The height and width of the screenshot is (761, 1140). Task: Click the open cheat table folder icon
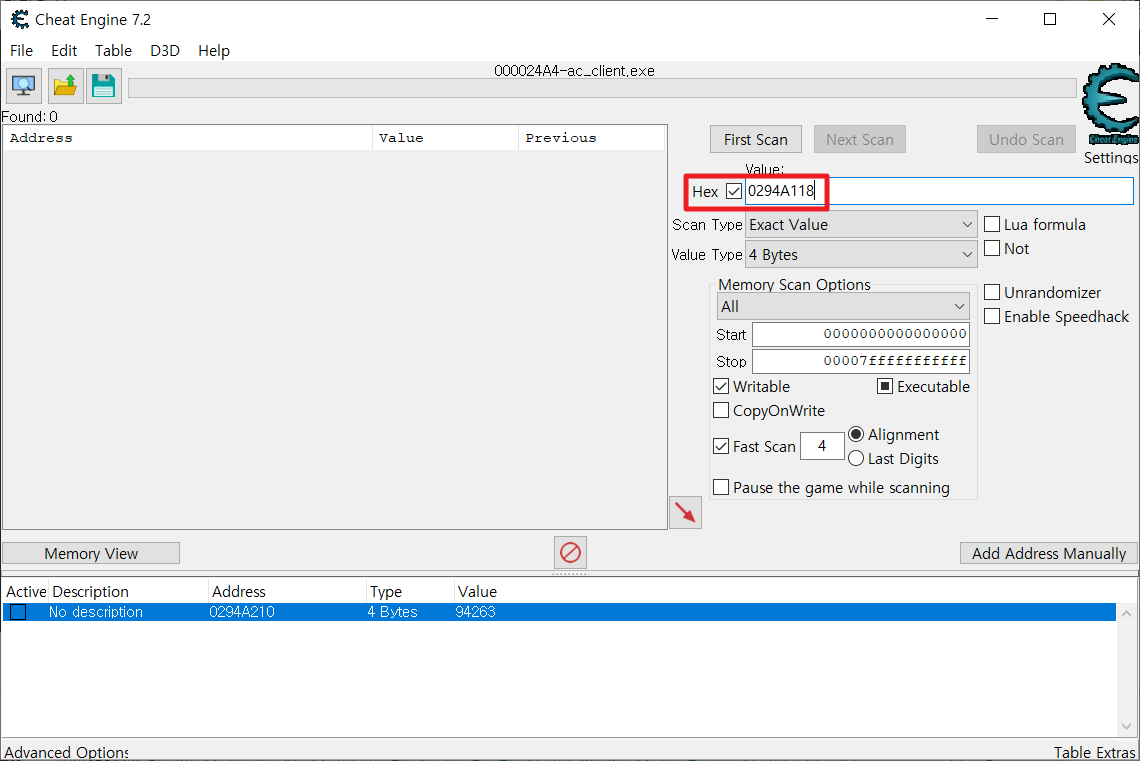pos(65,86)
